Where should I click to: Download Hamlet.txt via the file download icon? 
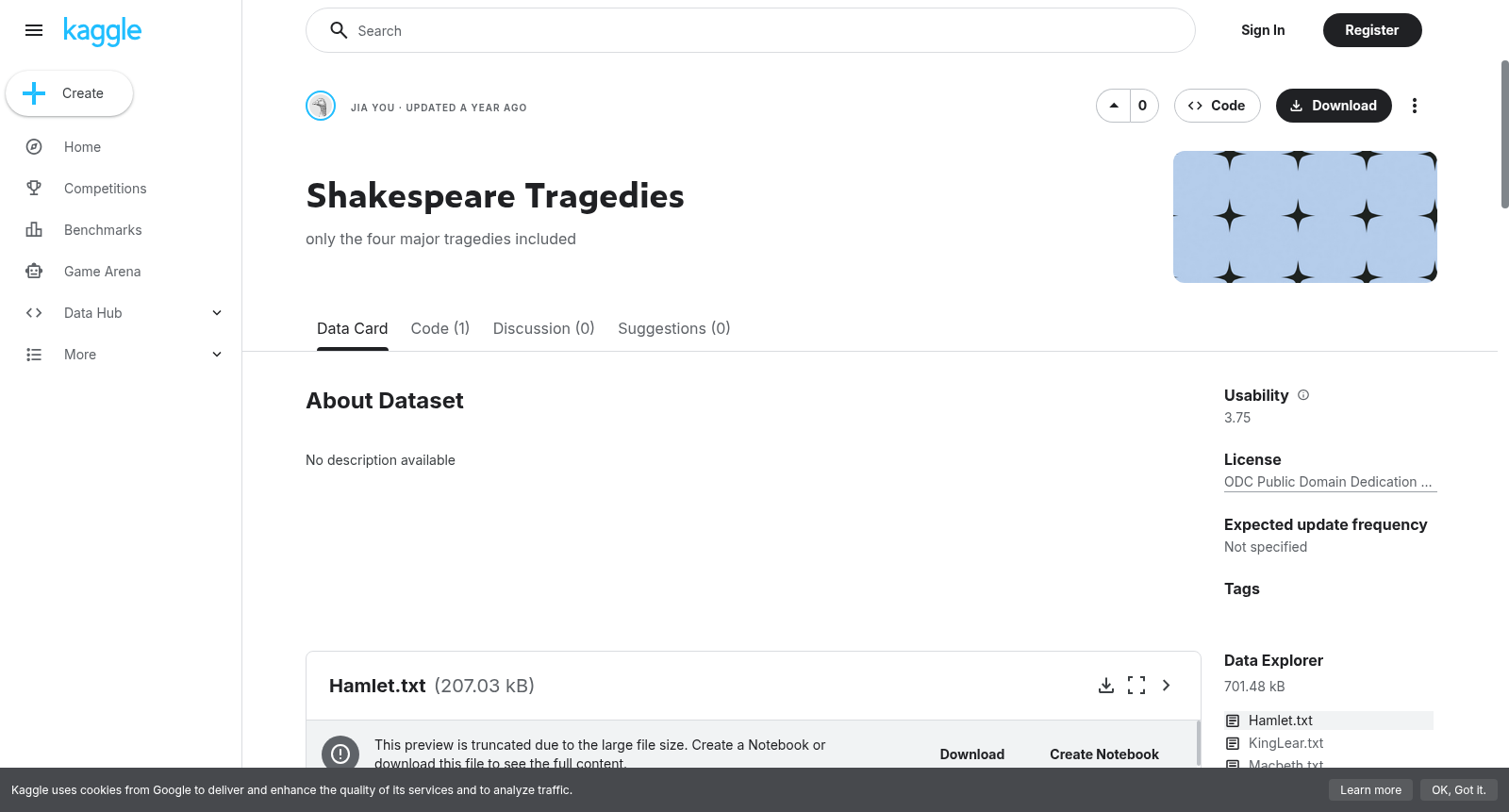[x=1106, y=686]
